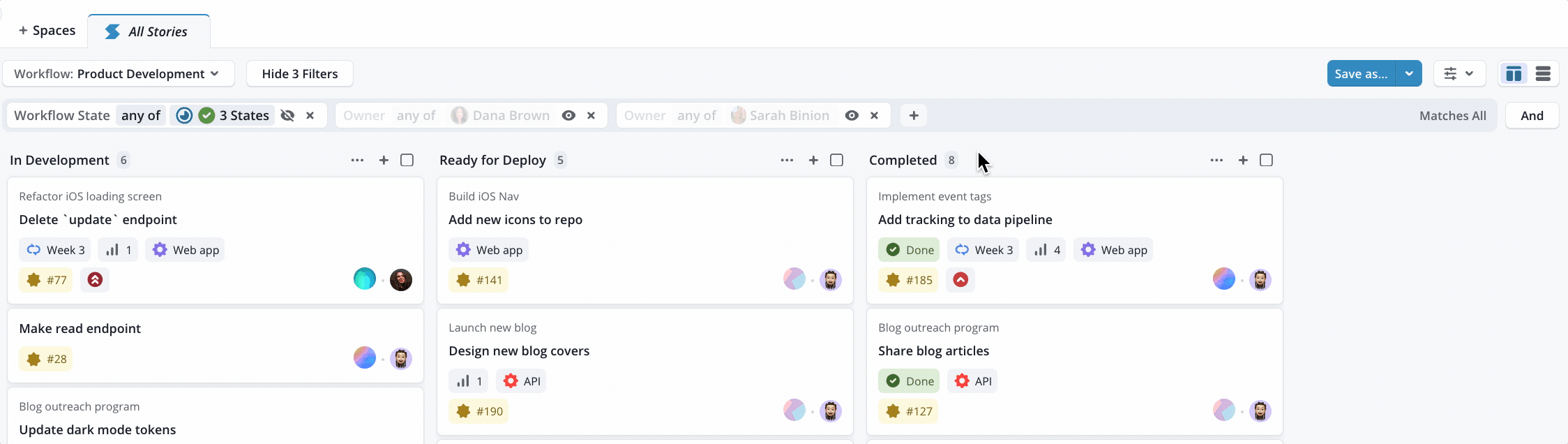Click the Hide 3 Filters button
The width and height of the screenshot is (1568, 444).
point(299,74)
